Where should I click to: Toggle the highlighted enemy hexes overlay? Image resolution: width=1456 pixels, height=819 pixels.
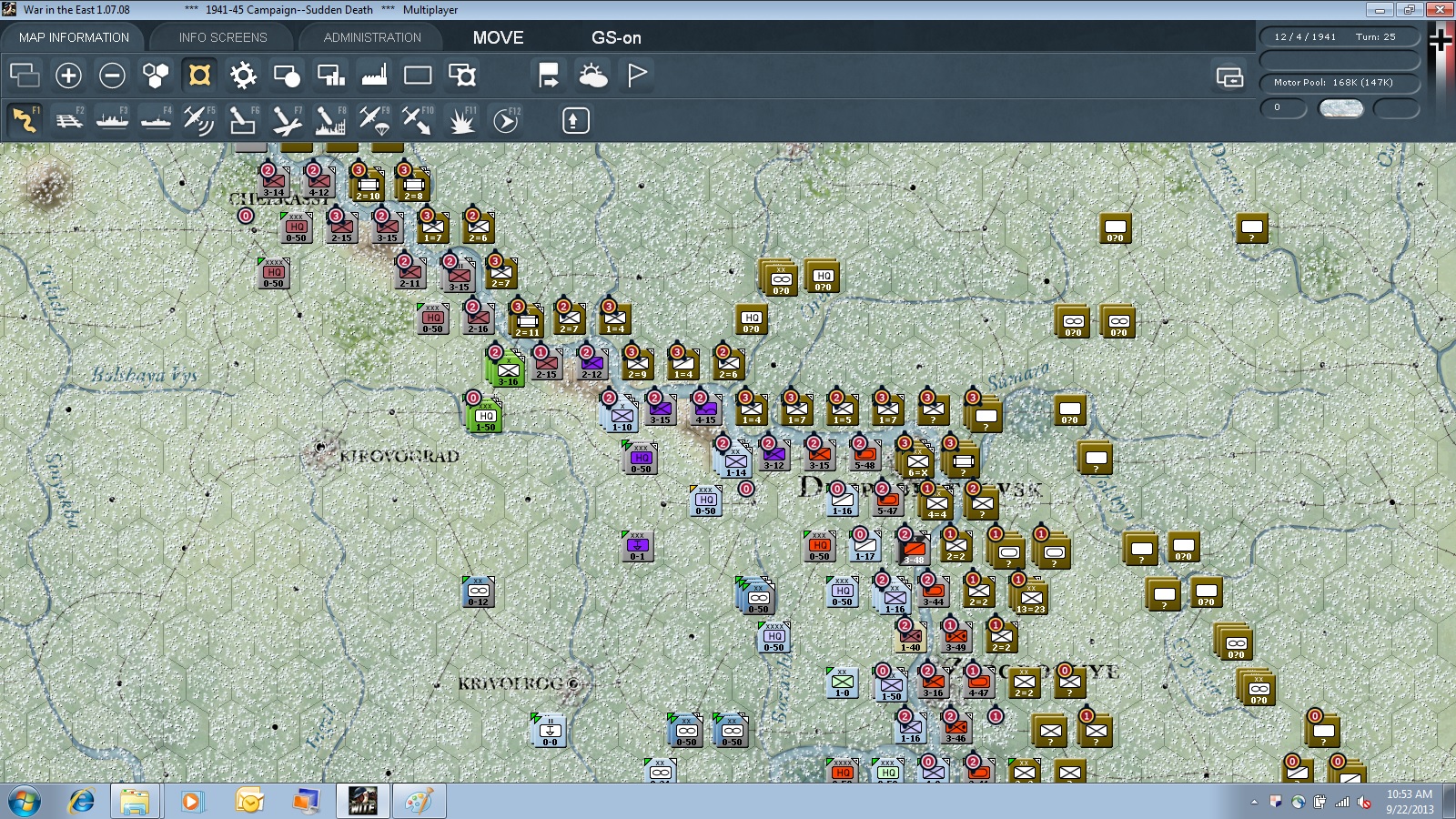pyautogui.click(x=199, y=76)
